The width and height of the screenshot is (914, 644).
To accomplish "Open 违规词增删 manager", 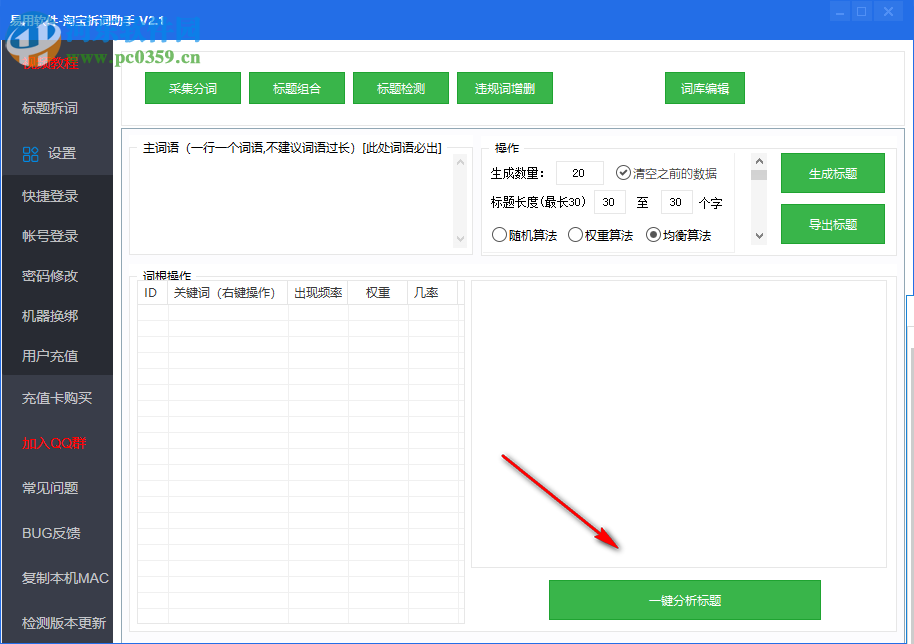I will click(x=505, y=87).
